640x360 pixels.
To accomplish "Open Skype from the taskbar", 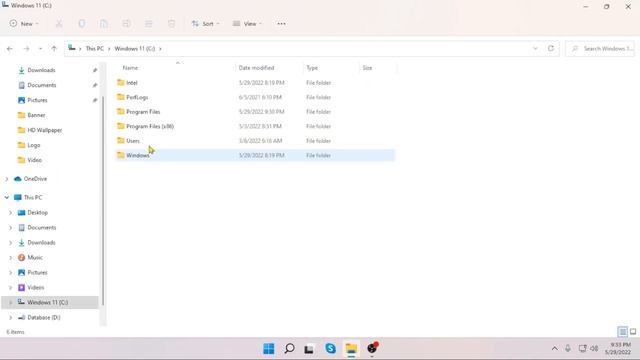I will (331, 349).
